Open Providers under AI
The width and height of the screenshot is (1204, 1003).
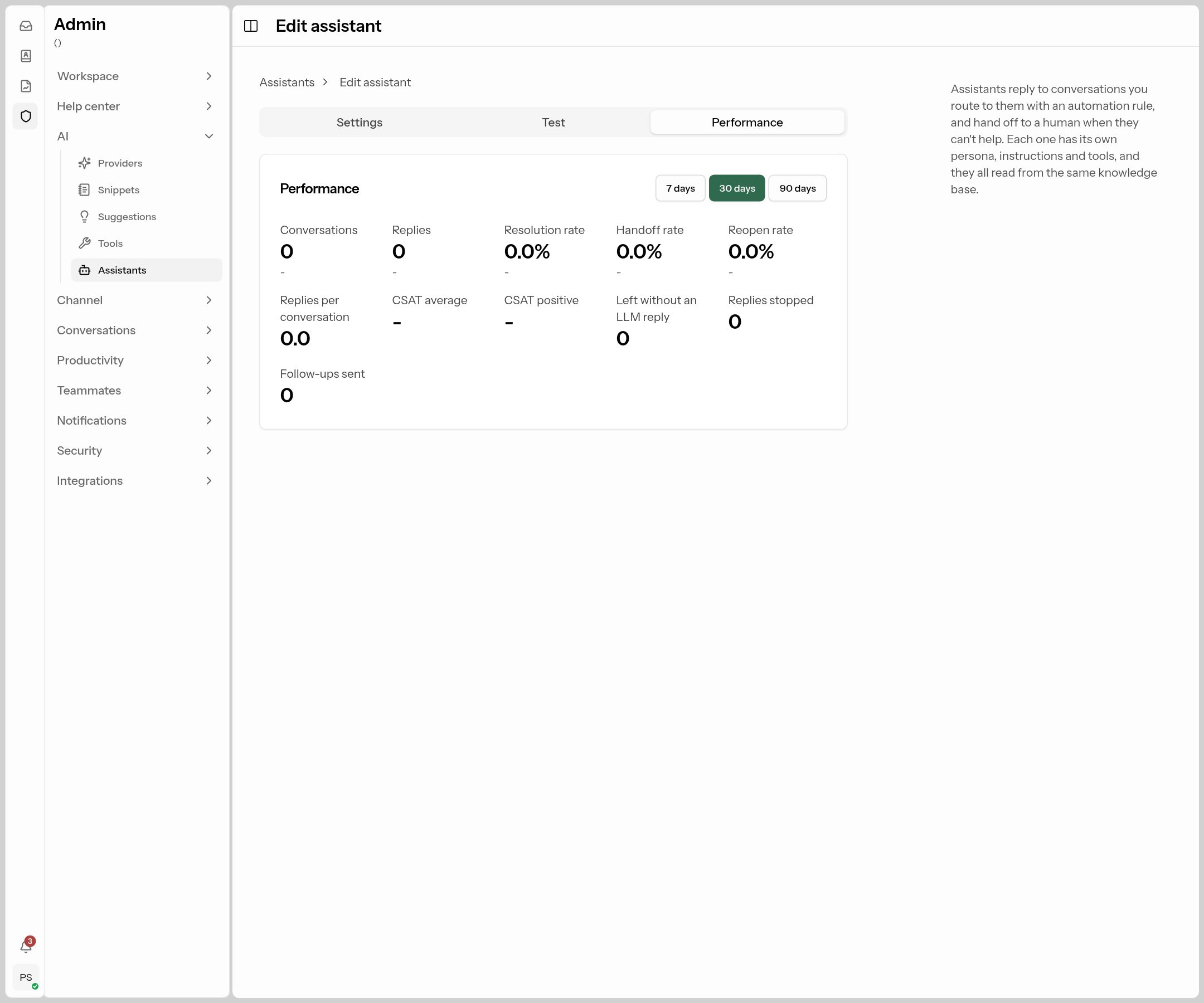(146, 163)
